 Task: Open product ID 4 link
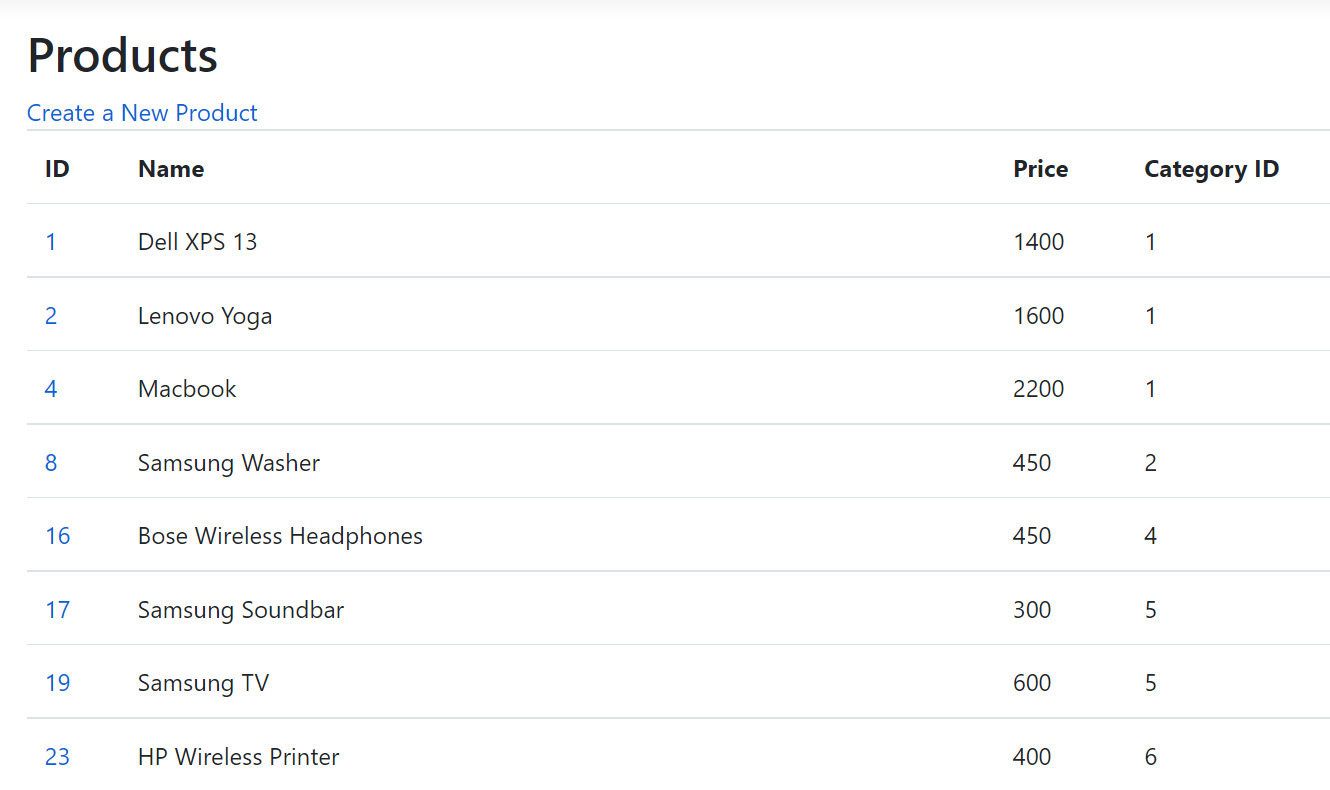pos(51,389)
